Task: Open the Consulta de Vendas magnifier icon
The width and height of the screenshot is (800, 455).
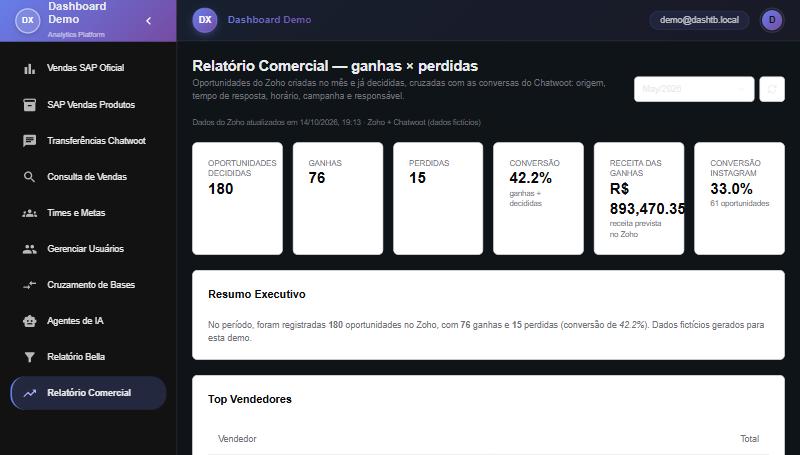Action: tap(30, 177)
